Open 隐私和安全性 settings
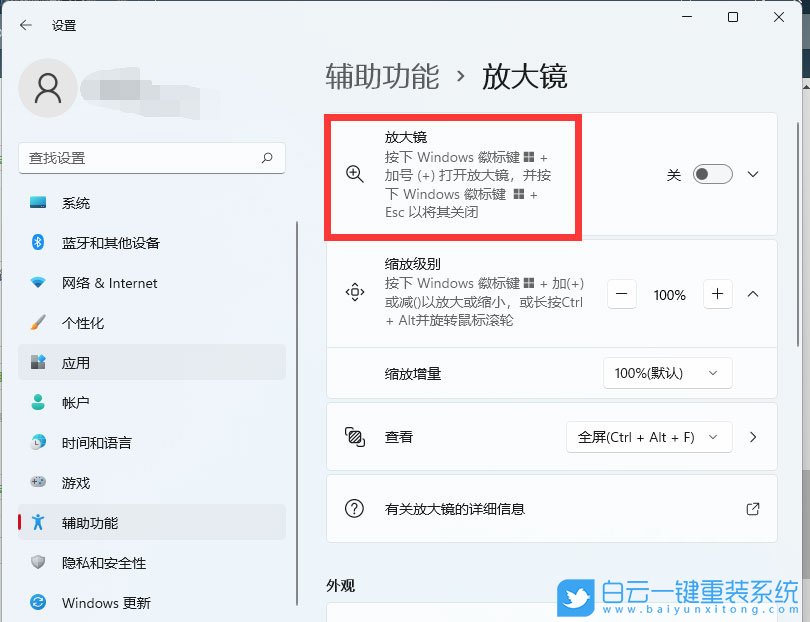 (x=100, y=562)
